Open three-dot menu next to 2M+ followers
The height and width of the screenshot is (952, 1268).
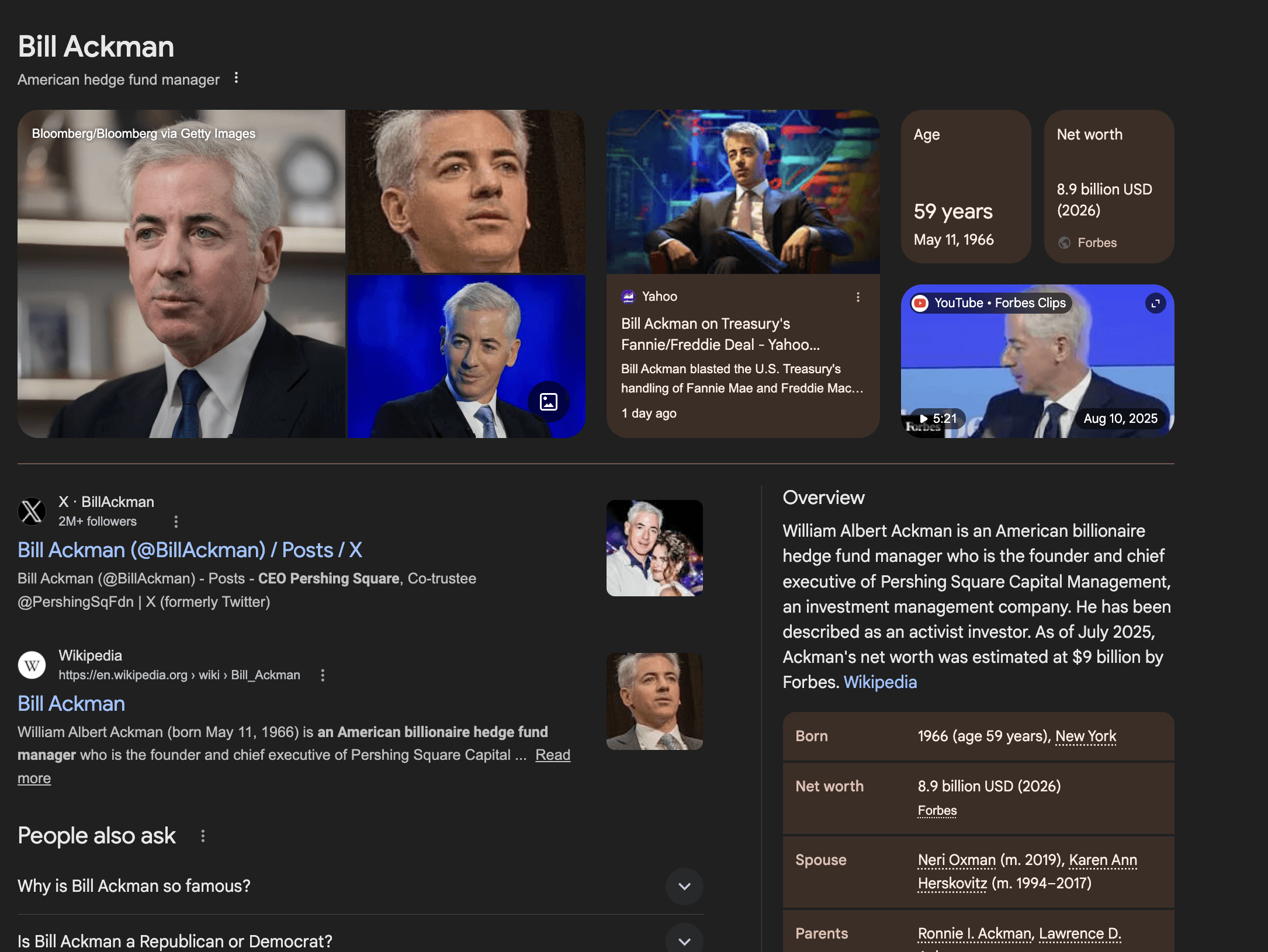tap(176, 522)
